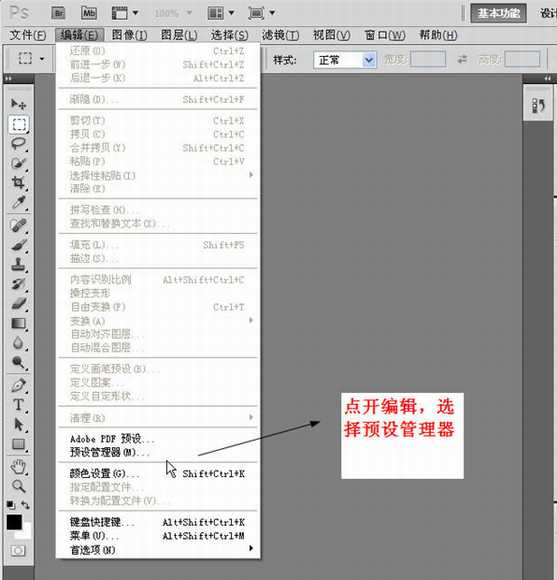This screenshot has height=580, width=557.
Task: Choose Color Settings in Edit menu
Action: click(x=158, y=473)
